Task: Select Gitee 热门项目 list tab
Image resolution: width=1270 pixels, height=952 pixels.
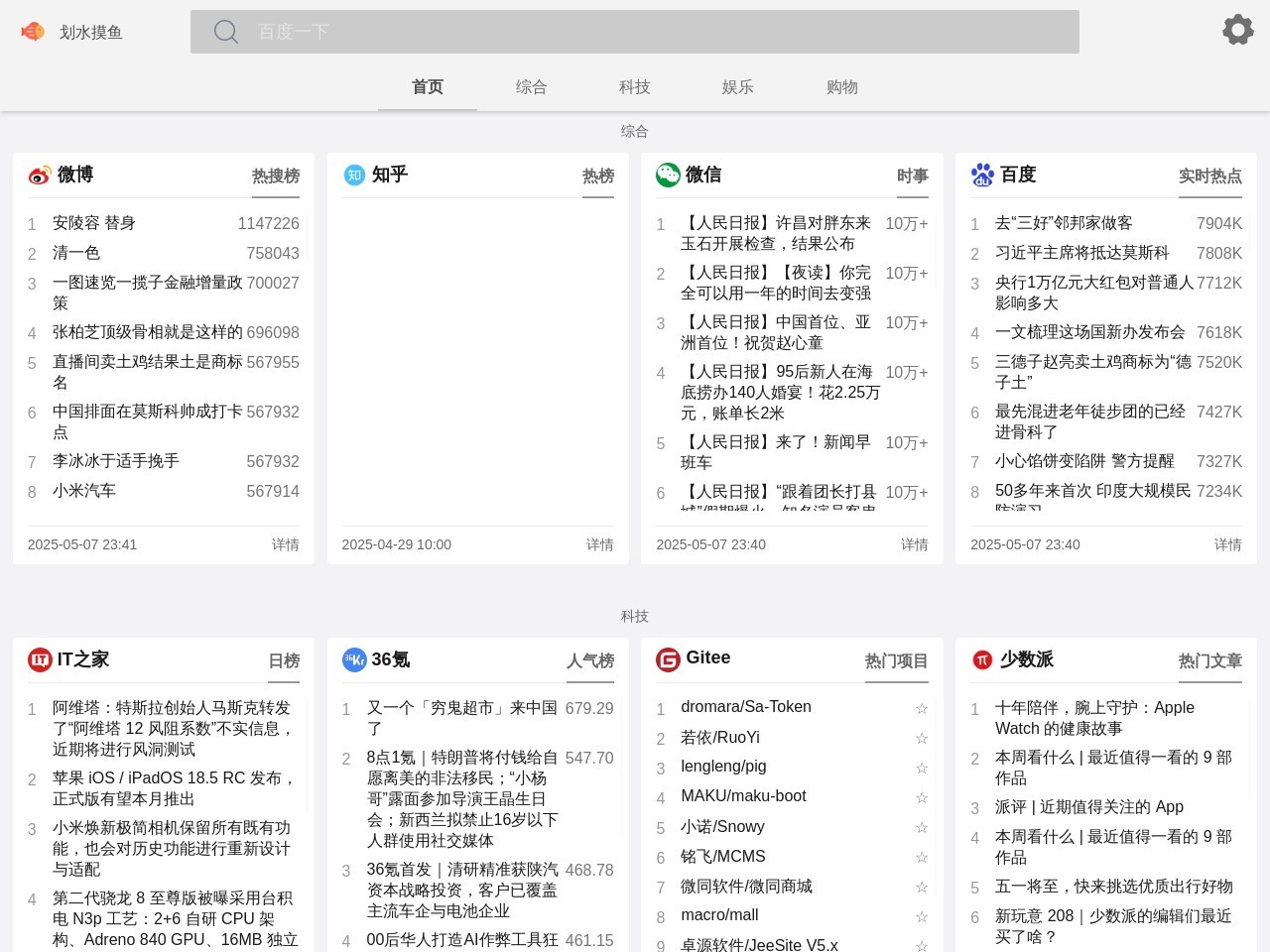Action: tap(897, 661)
